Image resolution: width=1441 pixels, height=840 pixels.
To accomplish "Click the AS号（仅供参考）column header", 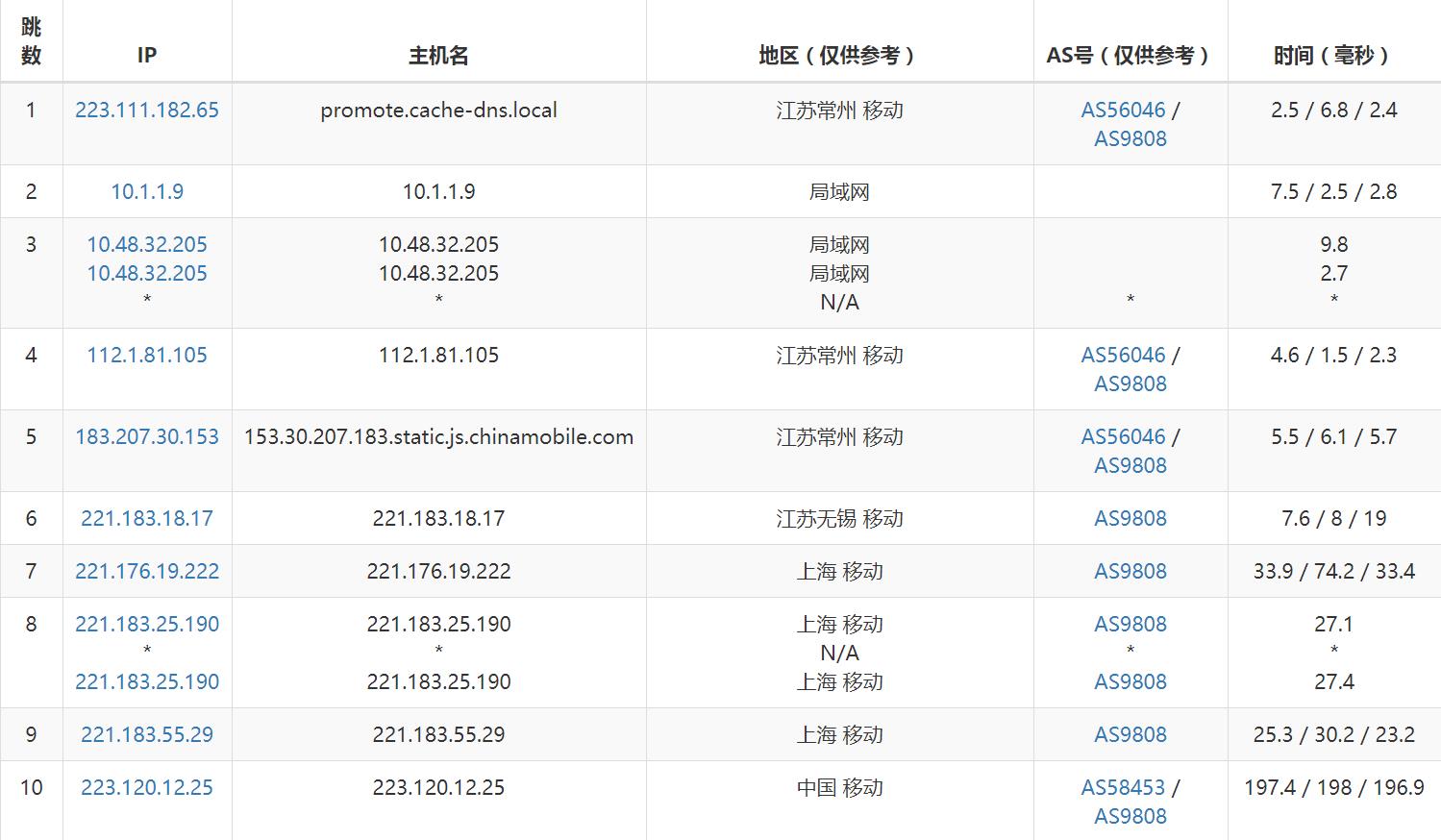I will tap(1130, 56).
